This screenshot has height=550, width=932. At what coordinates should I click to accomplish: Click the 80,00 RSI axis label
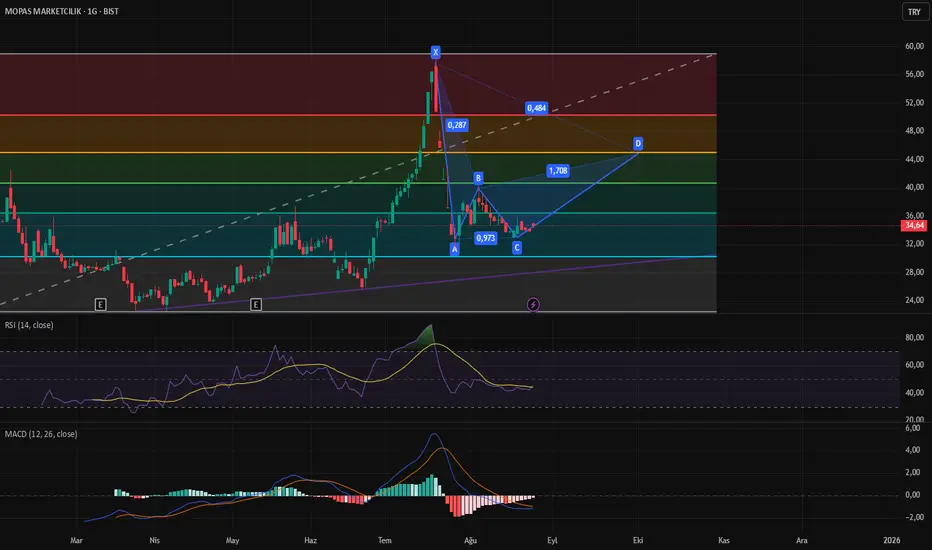[915, 337]
